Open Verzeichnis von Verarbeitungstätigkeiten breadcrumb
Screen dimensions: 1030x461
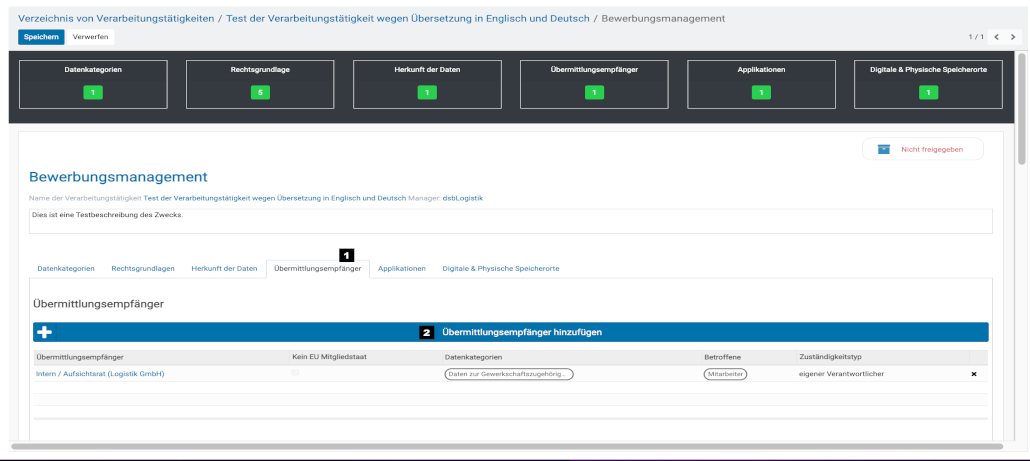click(116, 18)
